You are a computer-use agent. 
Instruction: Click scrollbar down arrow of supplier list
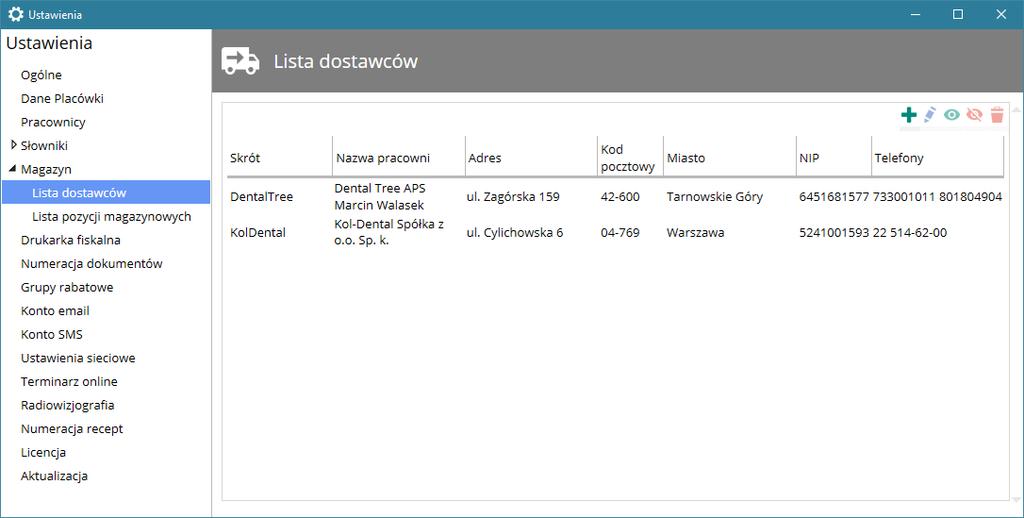[1016, 500]
